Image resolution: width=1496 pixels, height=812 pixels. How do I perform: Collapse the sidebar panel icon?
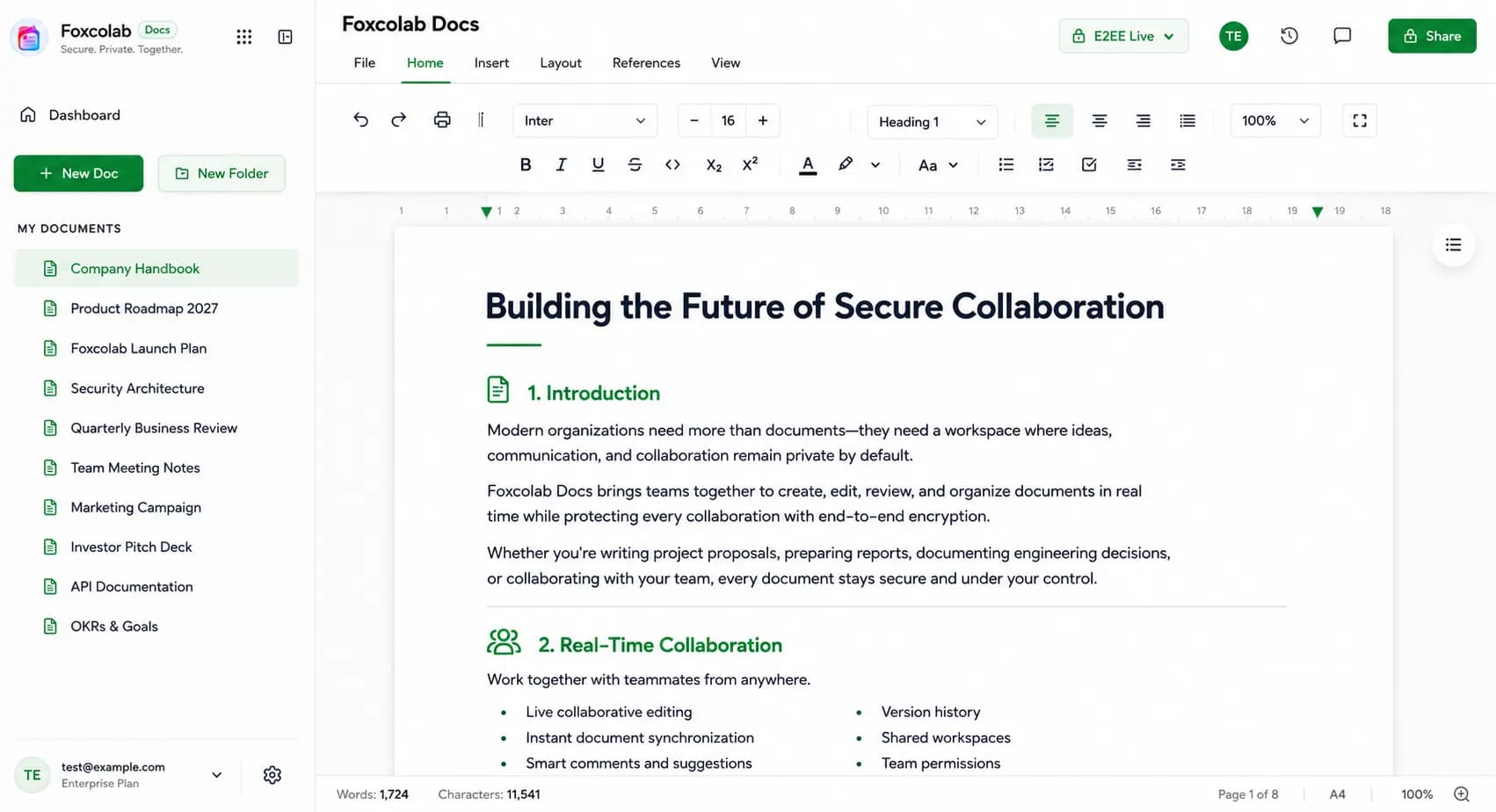coord(286,37)
